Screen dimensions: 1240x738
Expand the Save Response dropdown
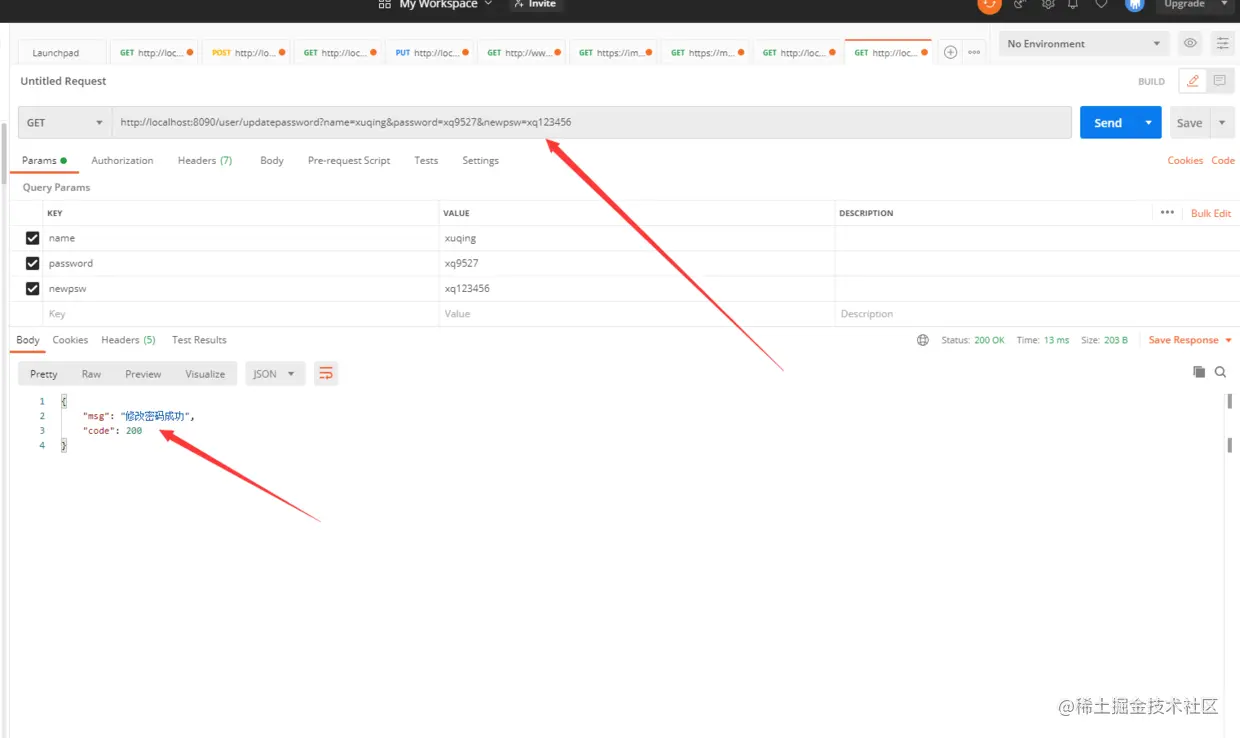(x=1228, y=340)
